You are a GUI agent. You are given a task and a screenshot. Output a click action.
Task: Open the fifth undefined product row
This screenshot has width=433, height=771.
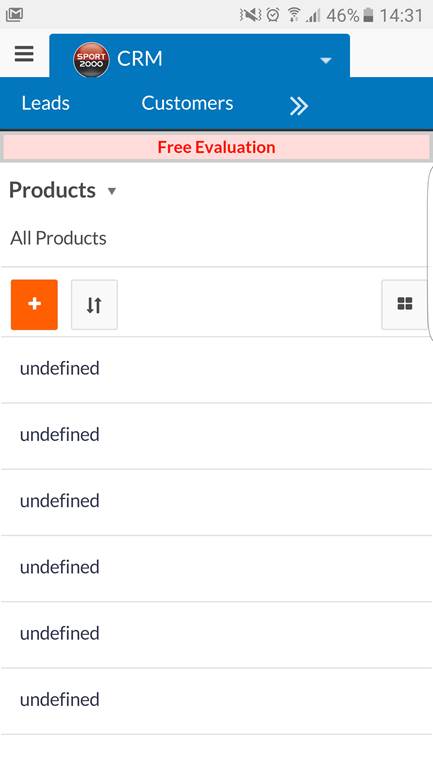pos(216,635)
